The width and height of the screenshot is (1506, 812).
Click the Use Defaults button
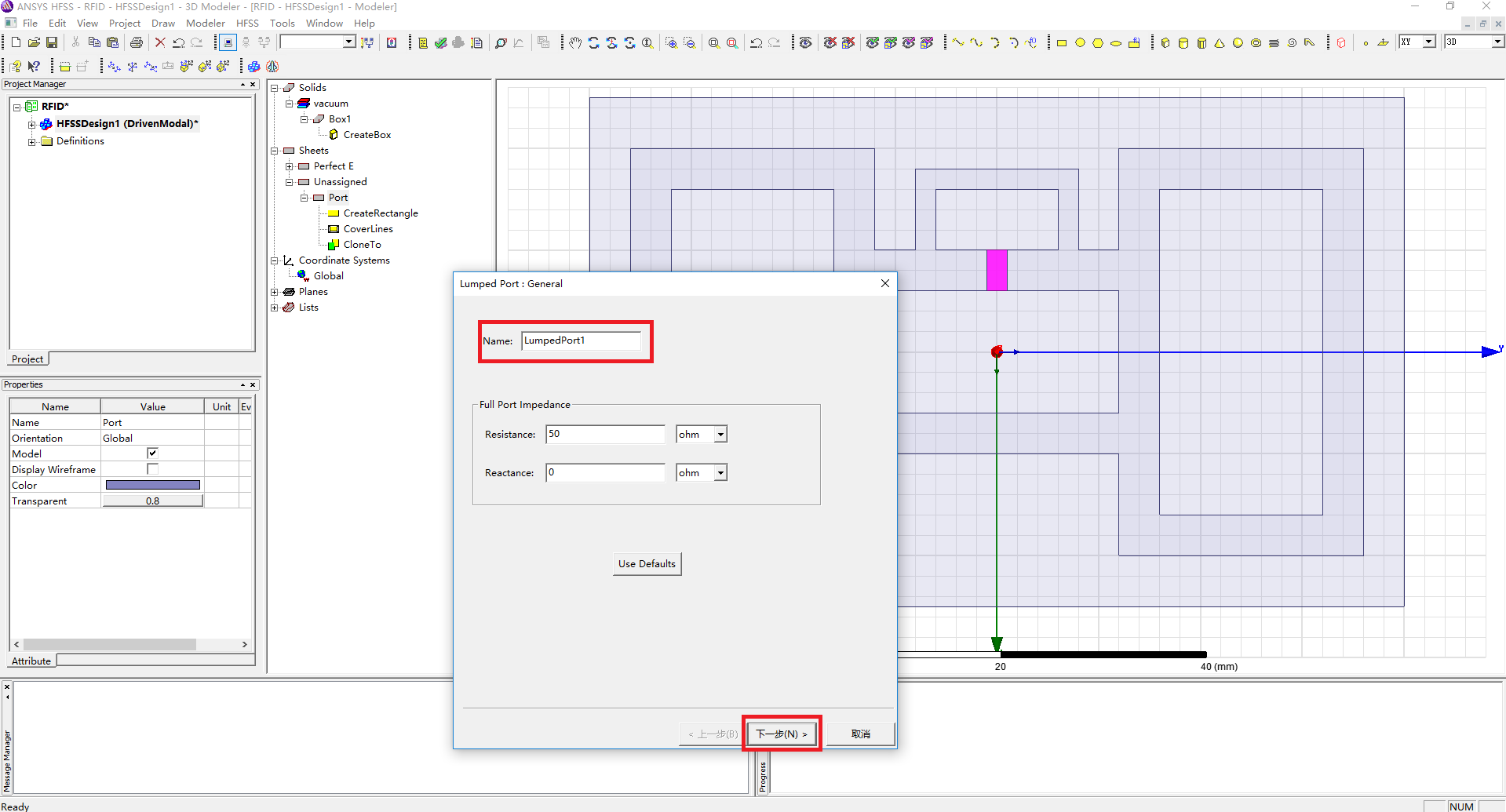(647, 564)
